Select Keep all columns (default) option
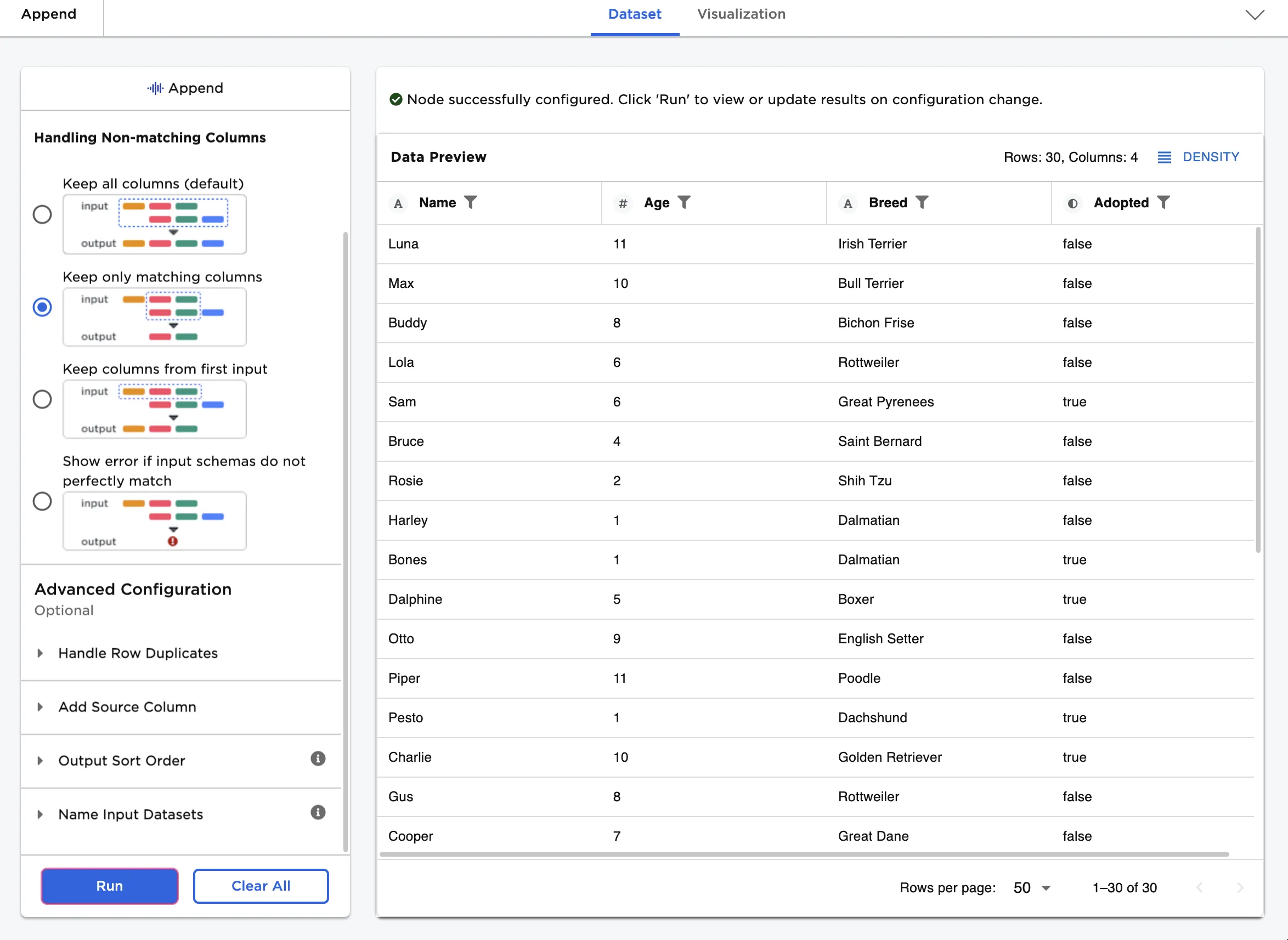Screen dimensions: 1288x940 coord(42,214)
